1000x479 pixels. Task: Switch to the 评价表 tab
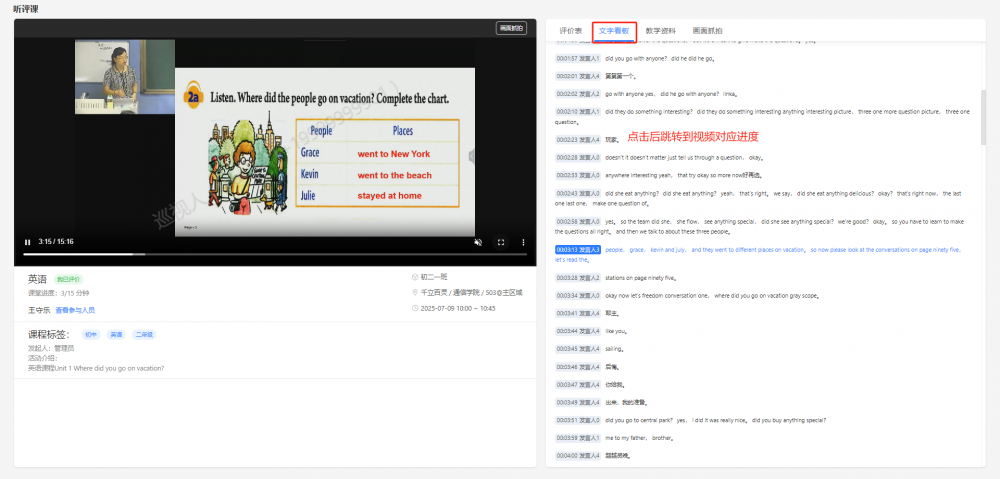pyautogui.click(x=571, y=31)
